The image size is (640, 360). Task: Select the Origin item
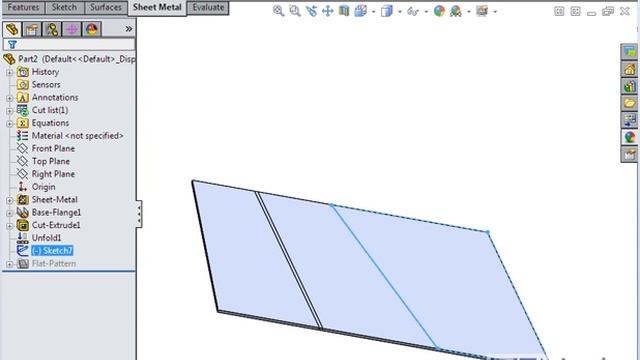tap(43, 187)
